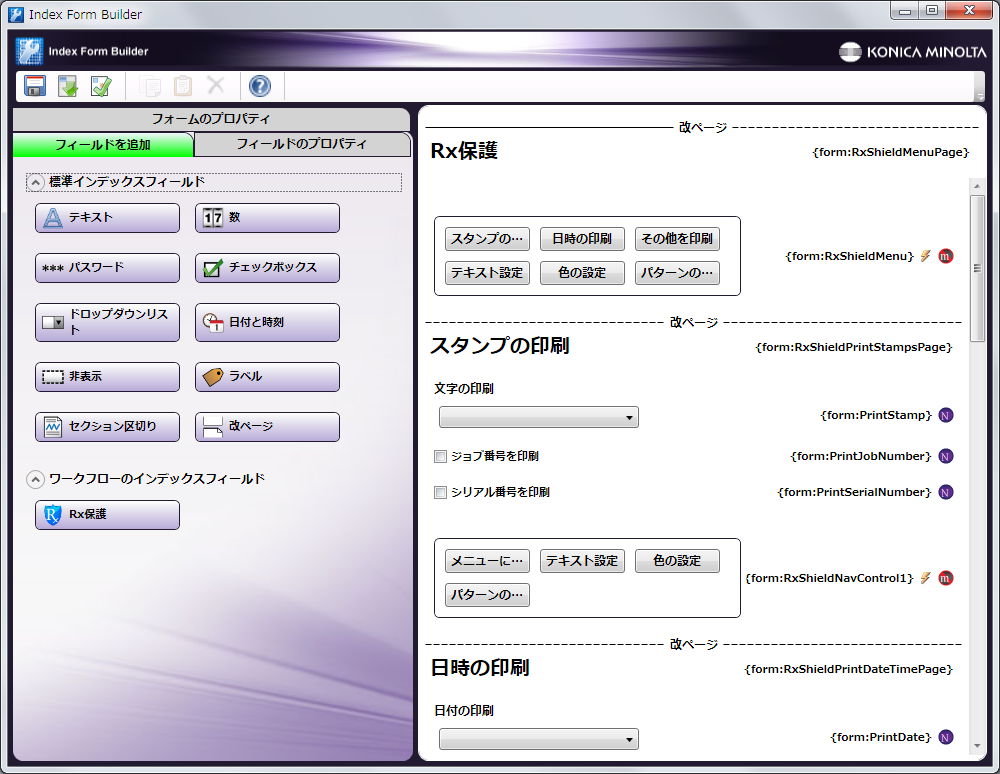The width and height of the screenshot is (1000, 774).
Task: Add a 改ページ (page break) field
Action: tap(267, 427)
